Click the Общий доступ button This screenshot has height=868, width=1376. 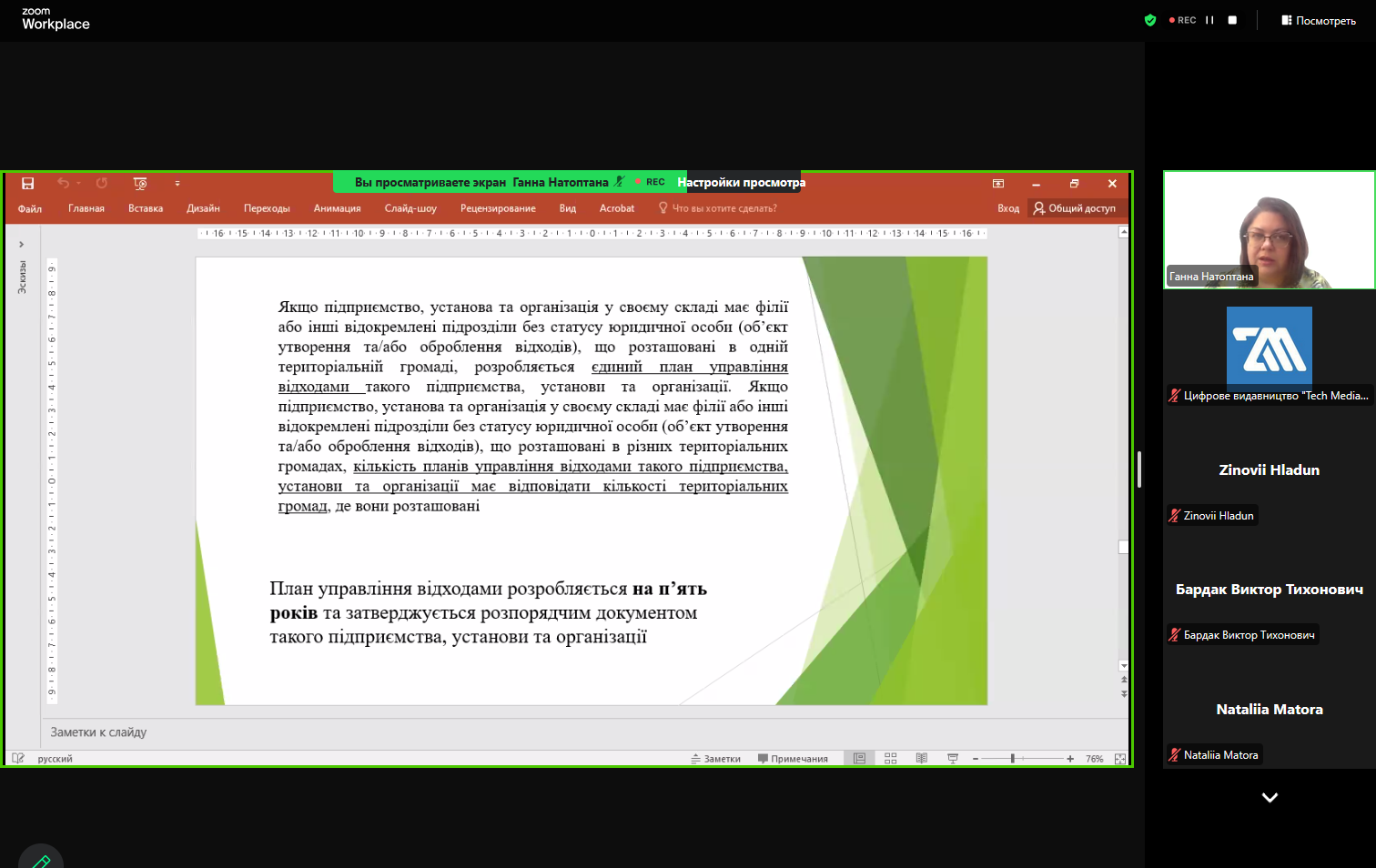(x=1074, y=208)
